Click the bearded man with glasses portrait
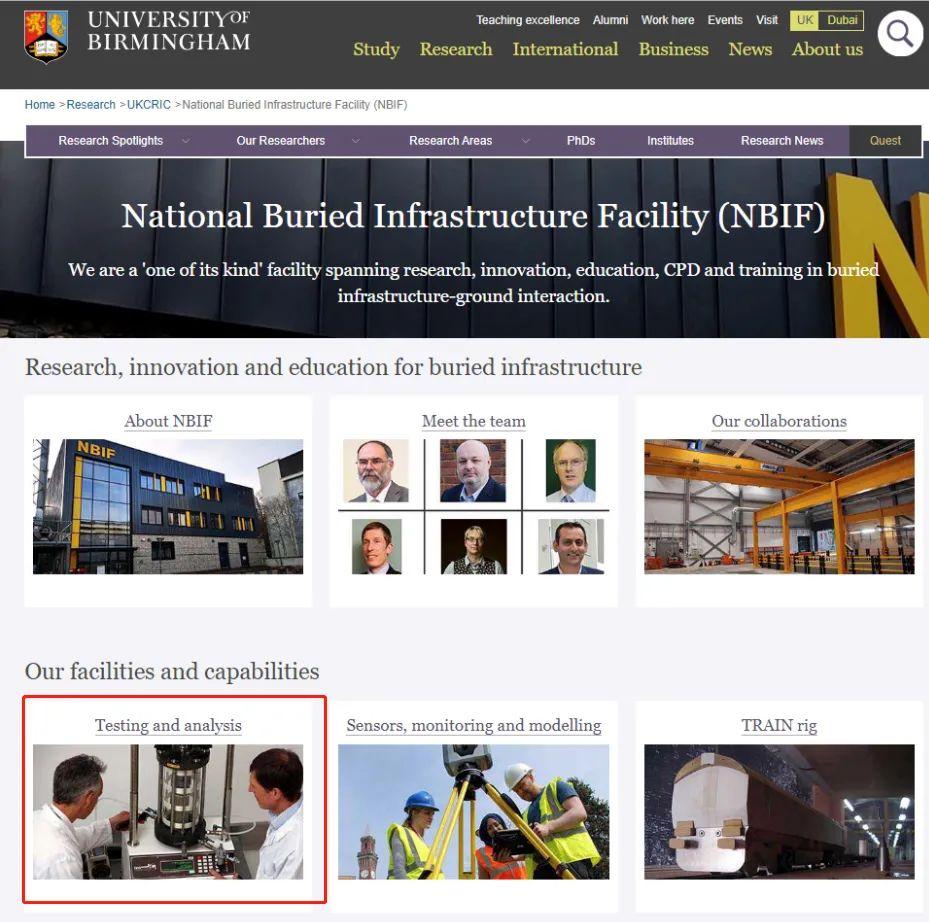Screen dimensions: 929x922 point(376,471)
